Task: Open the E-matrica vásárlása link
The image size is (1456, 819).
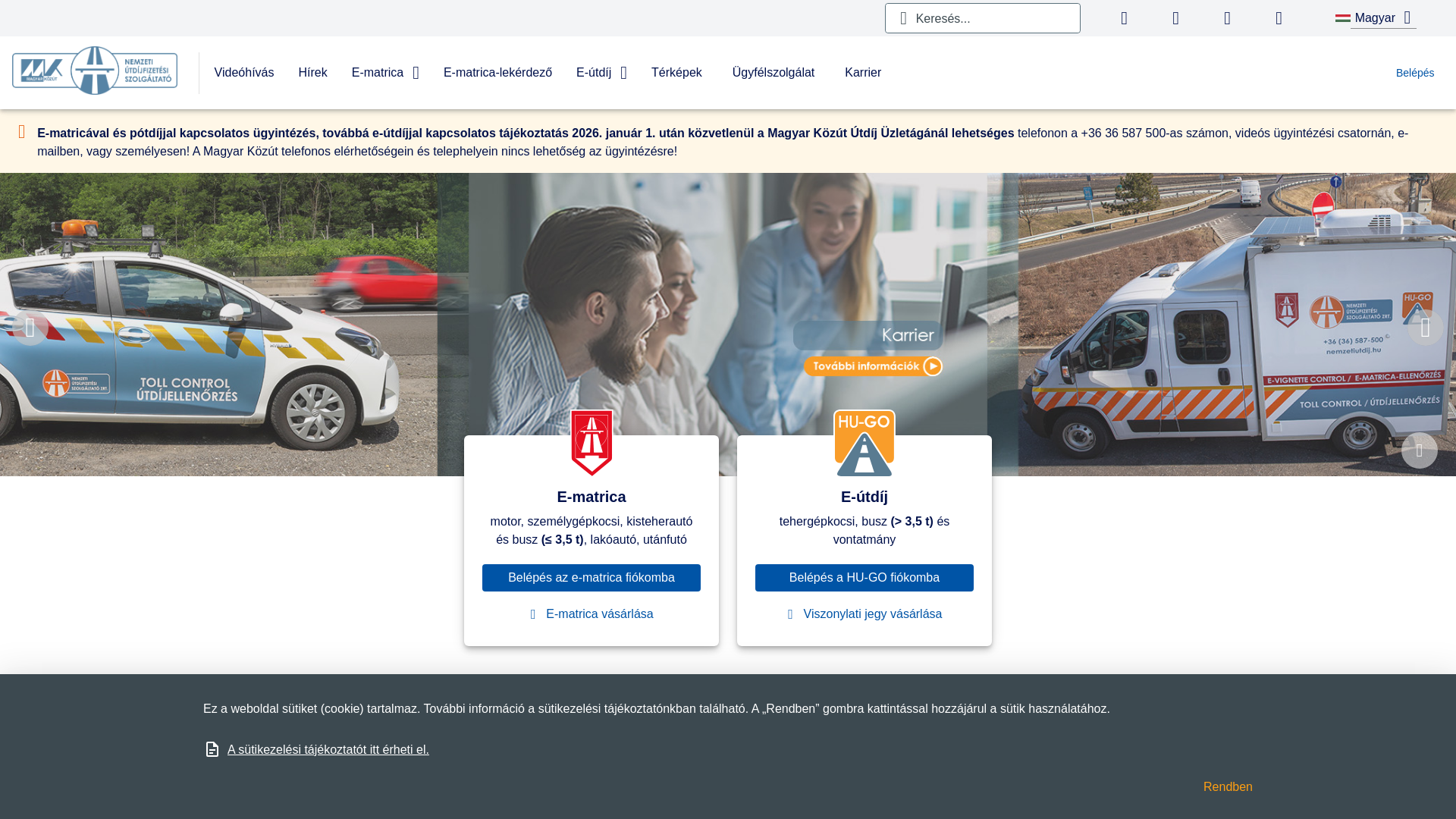Action: tap(599, 614)
